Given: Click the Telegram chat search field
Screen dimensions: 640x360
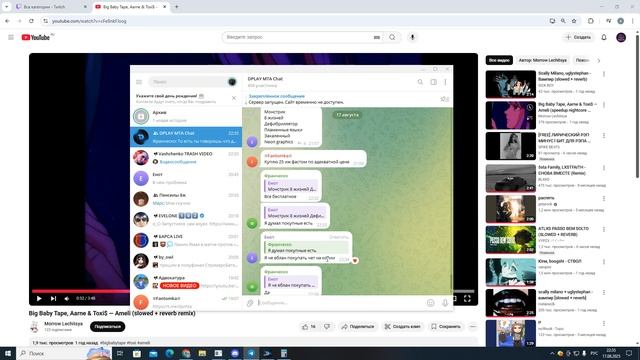Looking at the screenshot, I should pyautogui.click(x=189, y=82).
